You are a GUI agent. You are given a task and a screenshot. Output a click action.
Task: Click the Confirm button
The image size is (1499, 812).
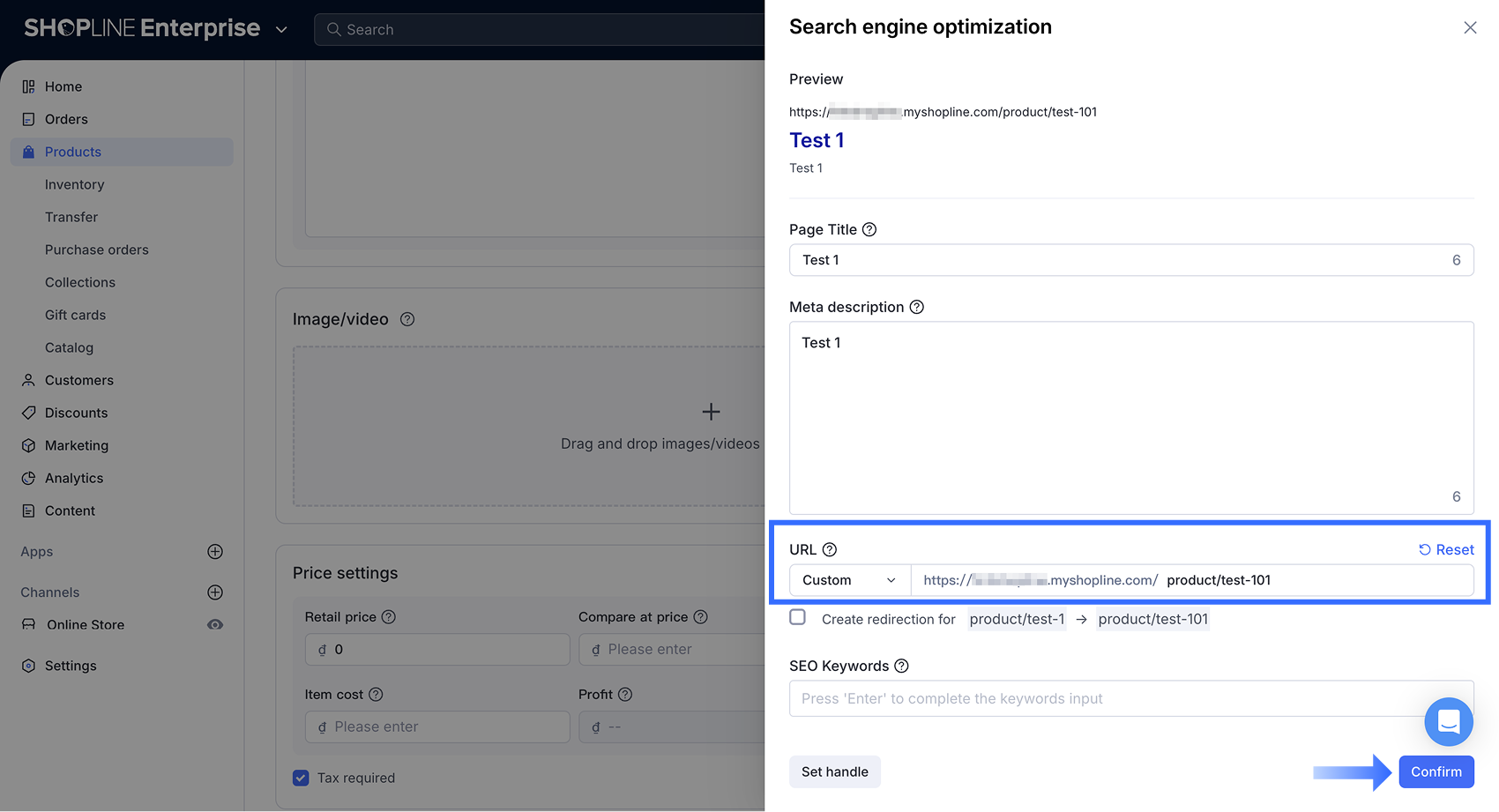point(1436,771)
